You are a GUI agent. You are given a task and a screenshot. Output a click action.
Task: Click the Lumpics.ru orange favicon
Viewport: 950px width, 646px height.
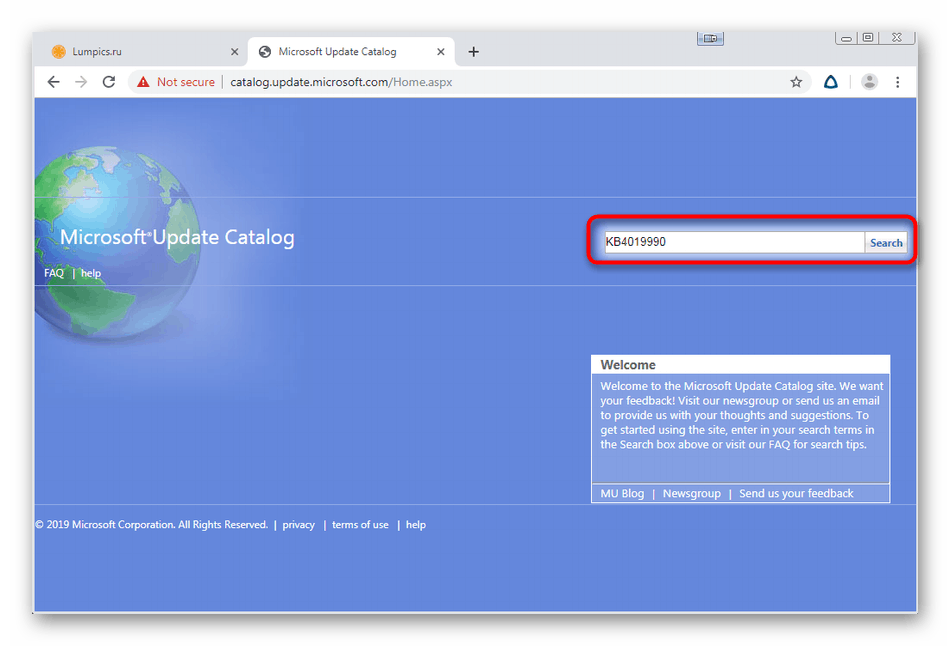point(59,52)
